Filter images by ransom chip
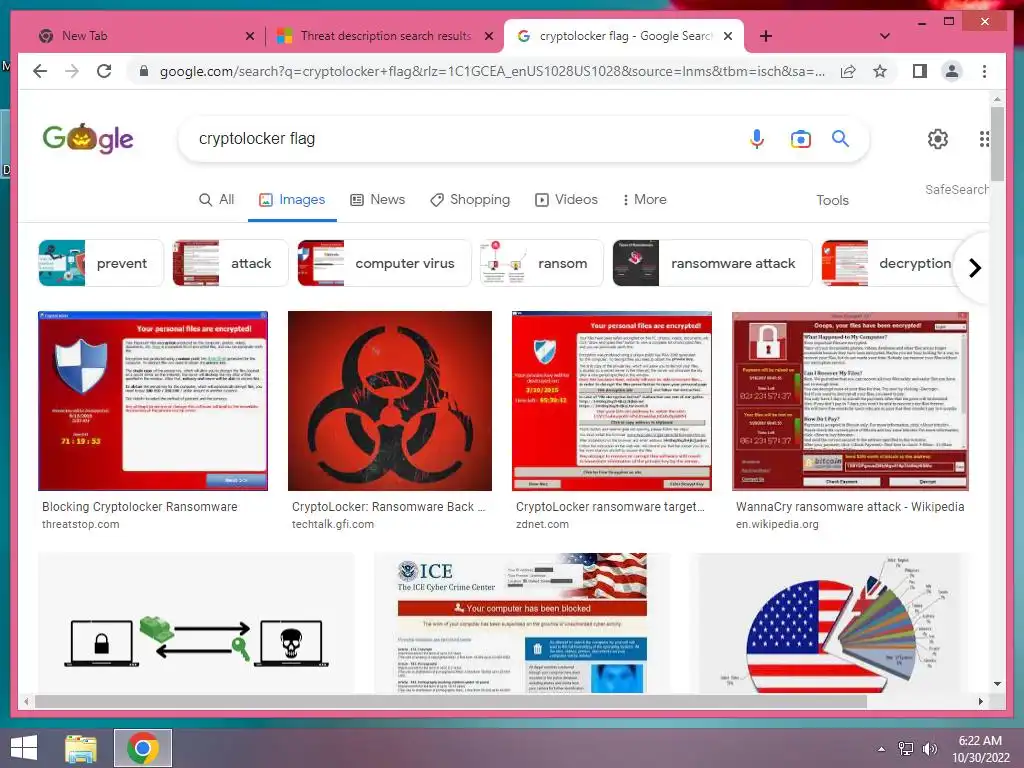 [541, 263]
